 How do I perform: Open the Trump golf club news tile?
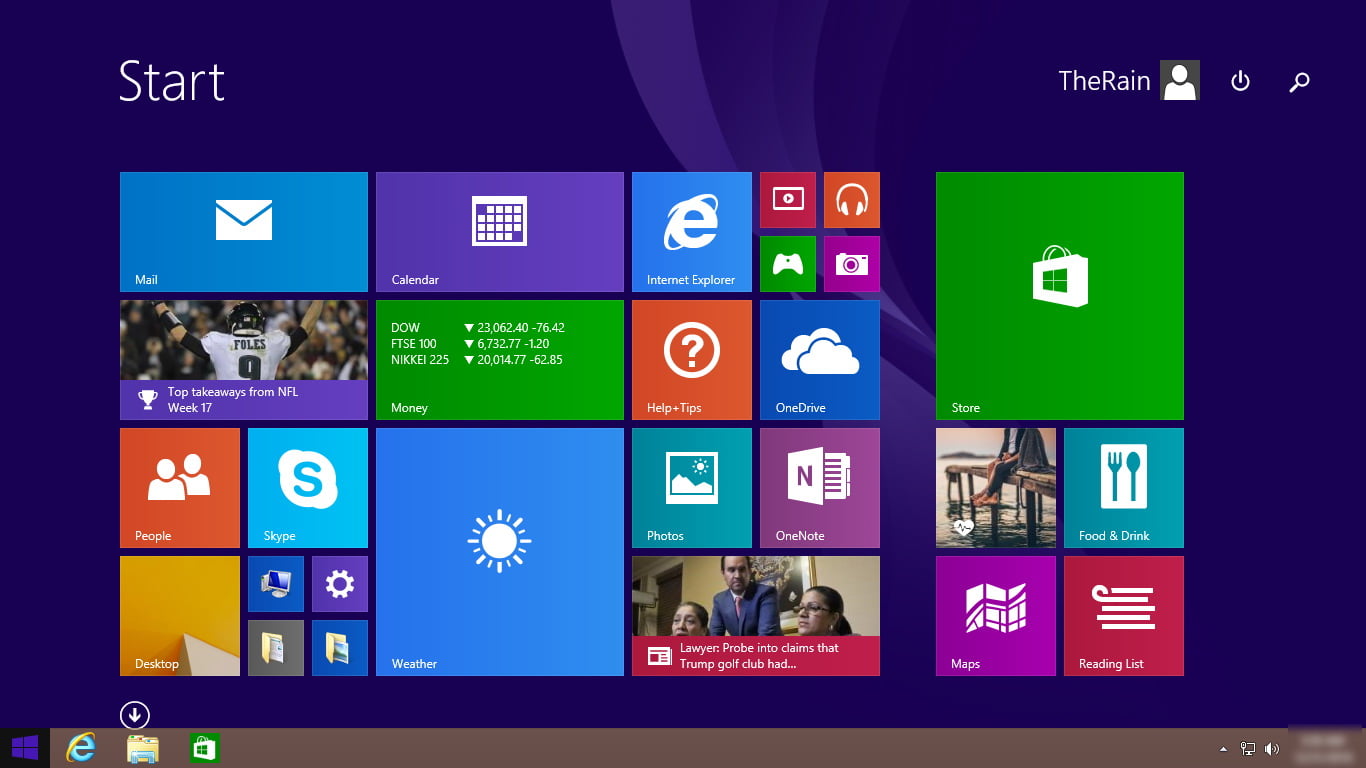[756, 616]
